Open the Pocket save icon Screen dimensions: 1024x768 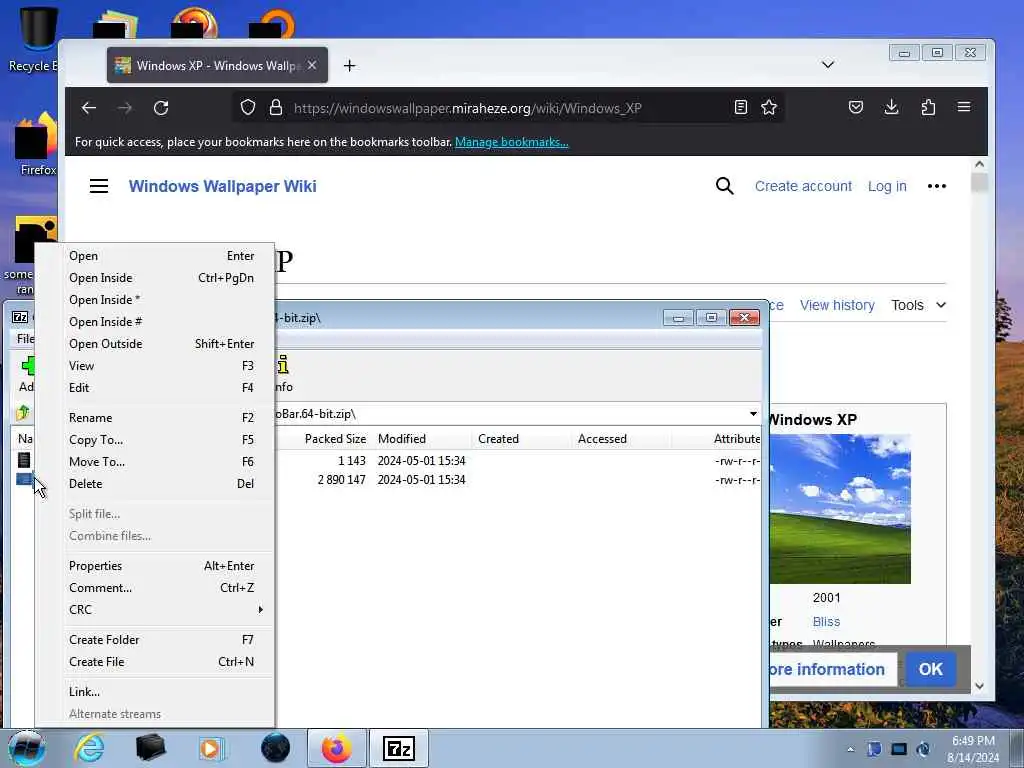856,107
